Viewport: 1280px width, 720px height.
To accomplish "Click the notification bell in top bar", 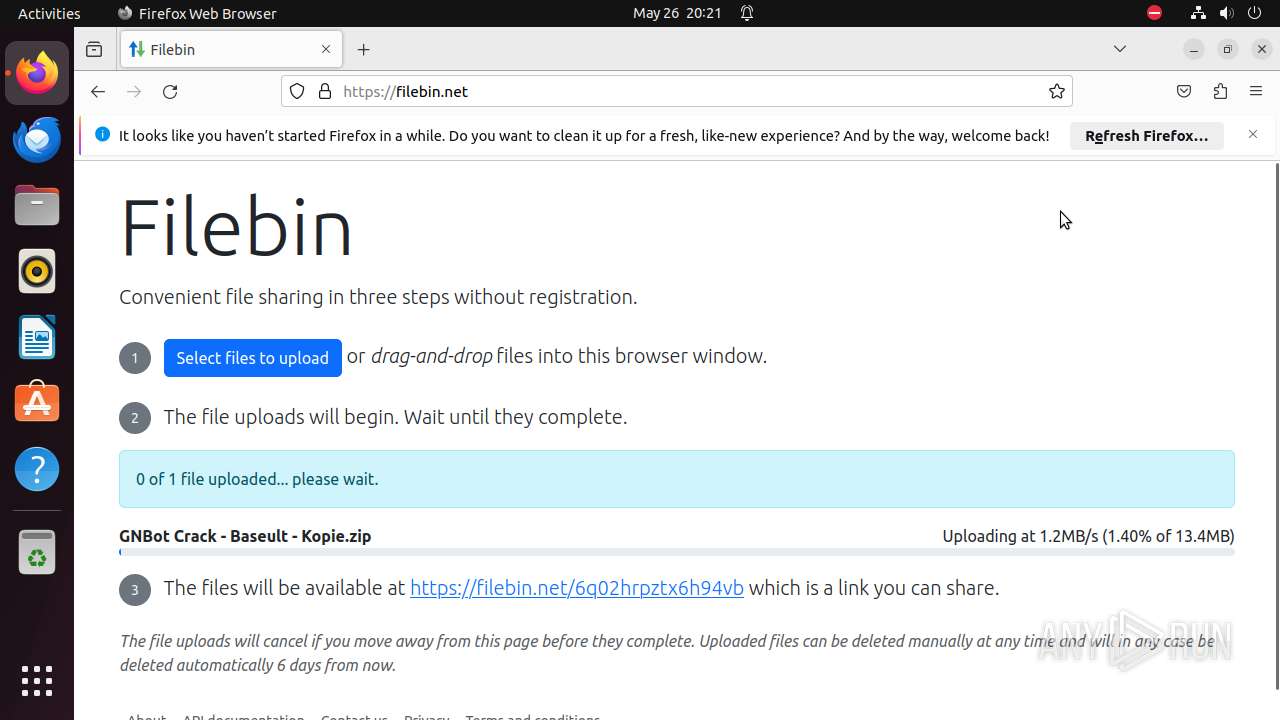I will [x=747, y=13].
